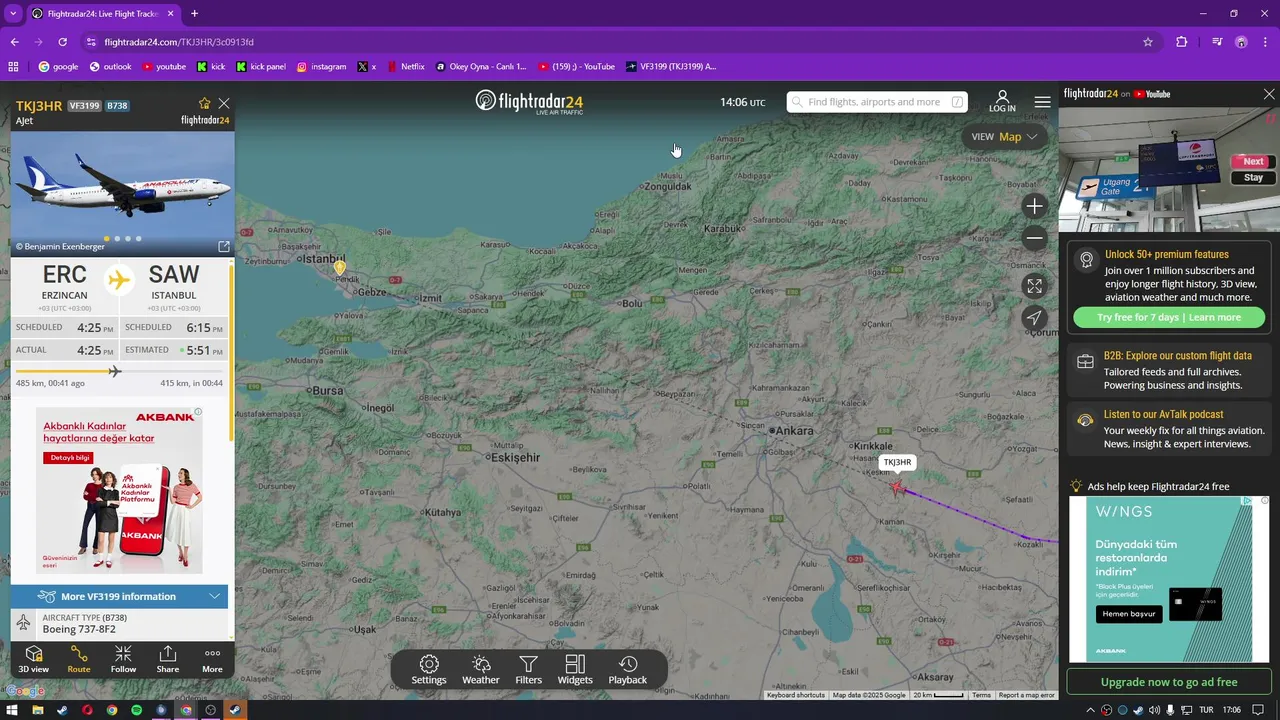1280x720 pixels.
Task: Open aircraft photo in external link icon
Action: click(224, 246)
